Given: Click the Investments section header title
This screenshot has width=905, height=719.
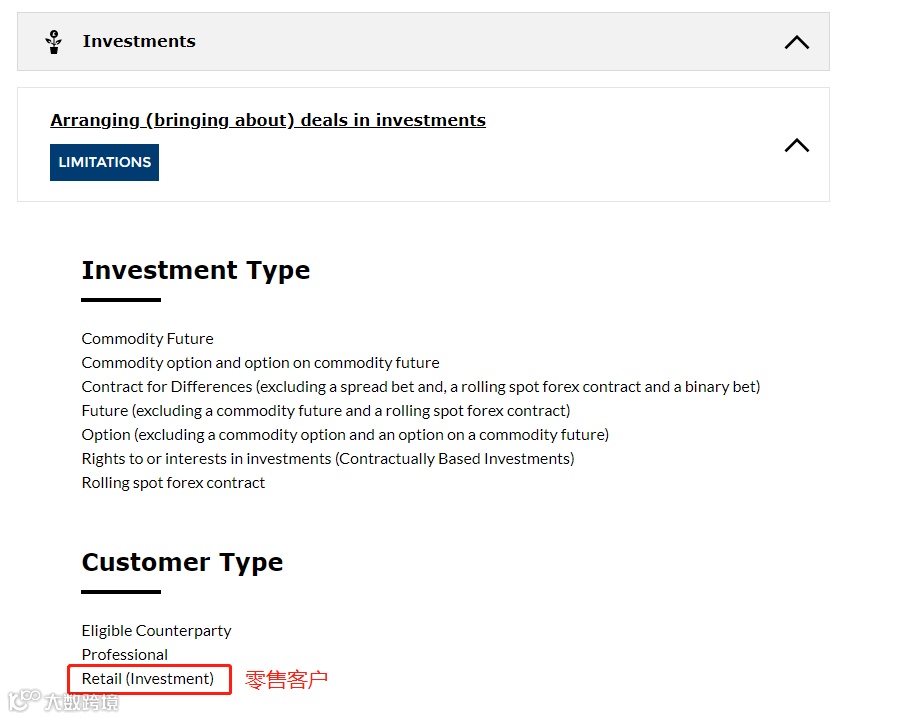Looking at the screenshot, I should tap(139, 41).
